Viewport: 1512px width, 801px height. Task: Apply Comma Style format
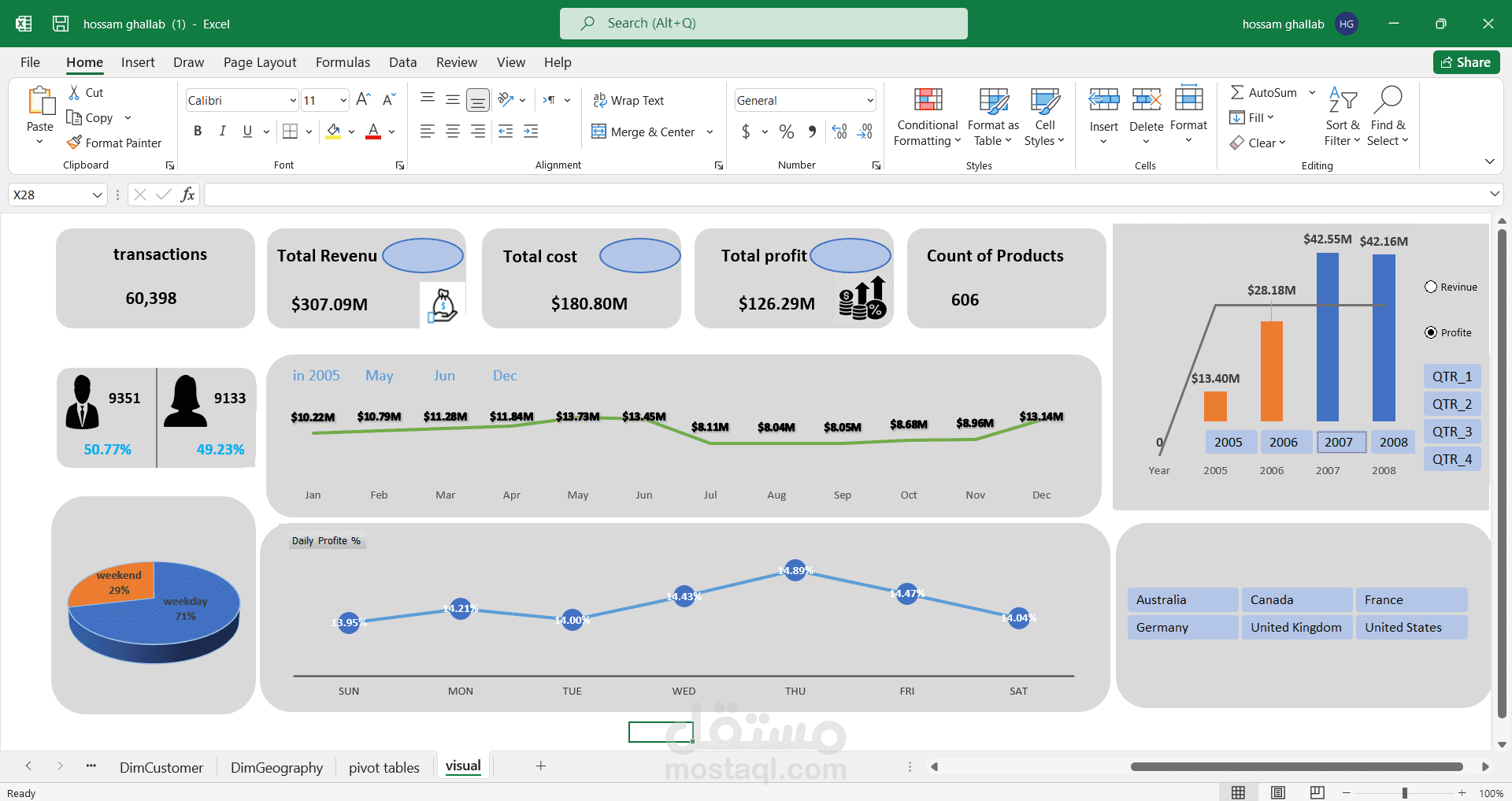point(812,132)
